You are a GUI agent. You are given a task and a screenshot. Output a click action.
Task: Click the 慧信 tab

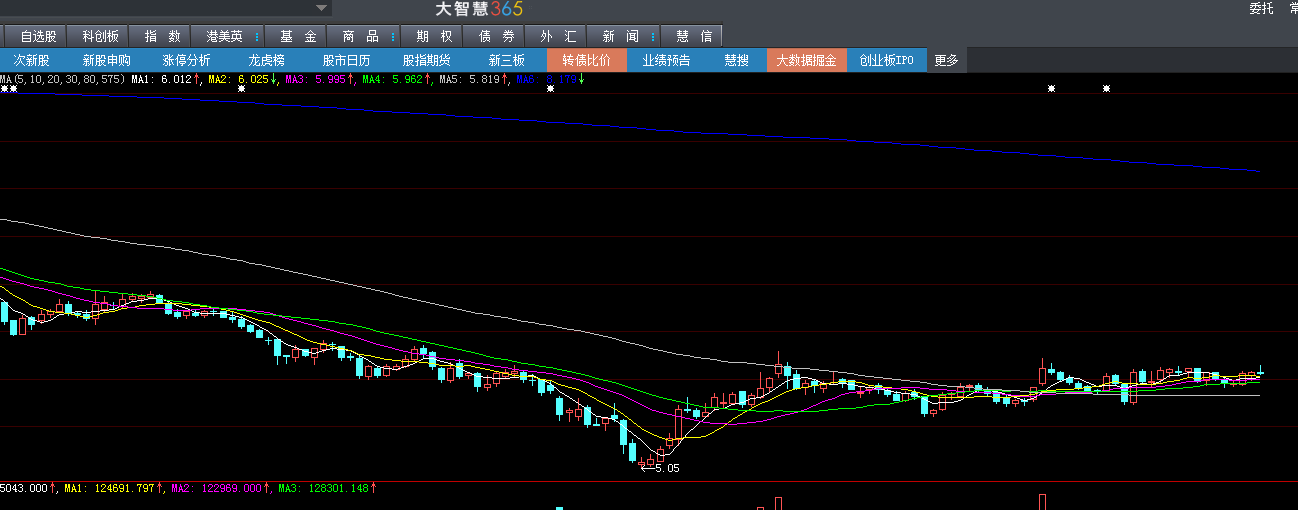click(x=693, y=36)
